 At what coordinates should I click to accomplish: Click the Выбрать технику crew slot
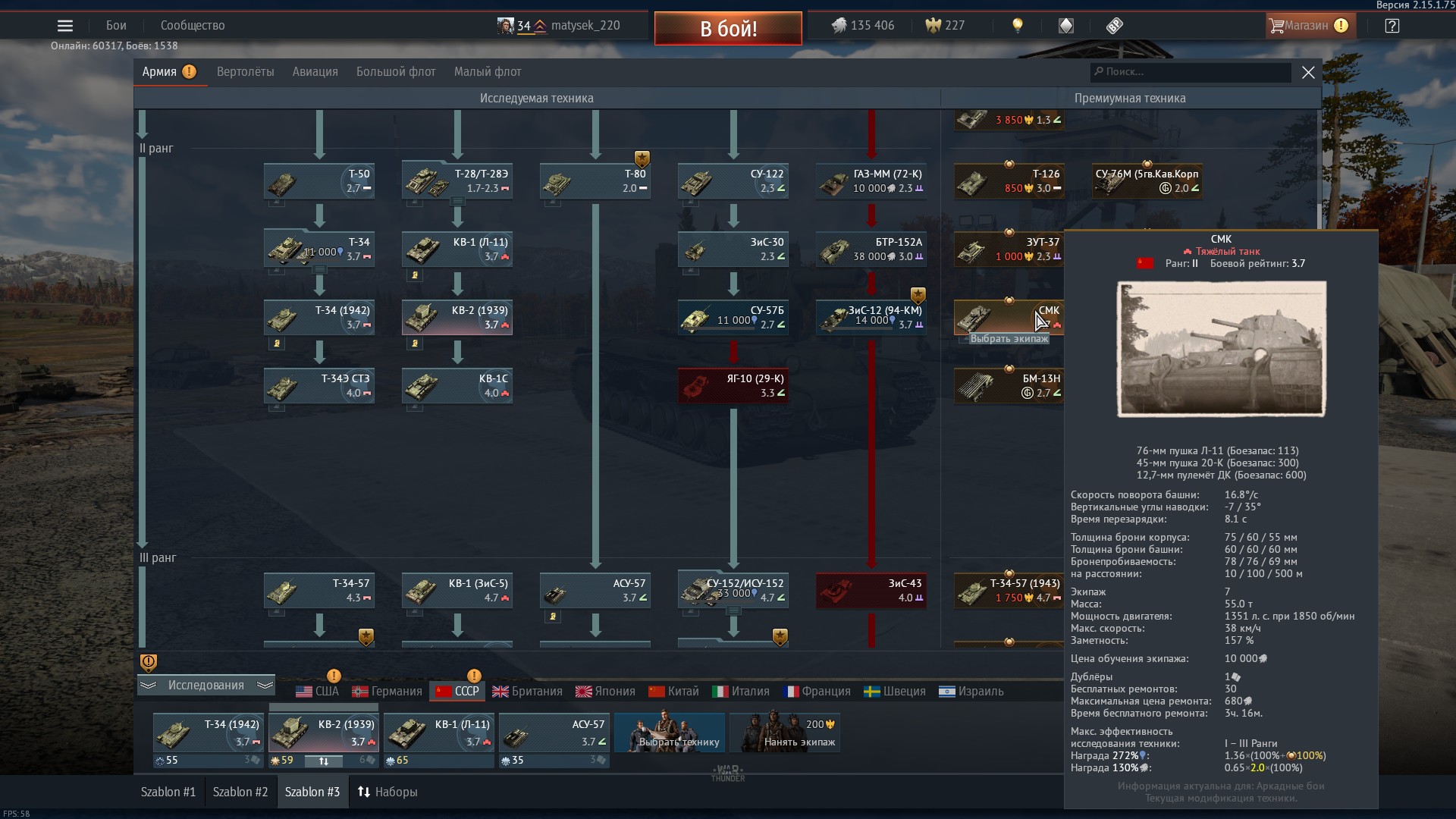coord(670,733)
